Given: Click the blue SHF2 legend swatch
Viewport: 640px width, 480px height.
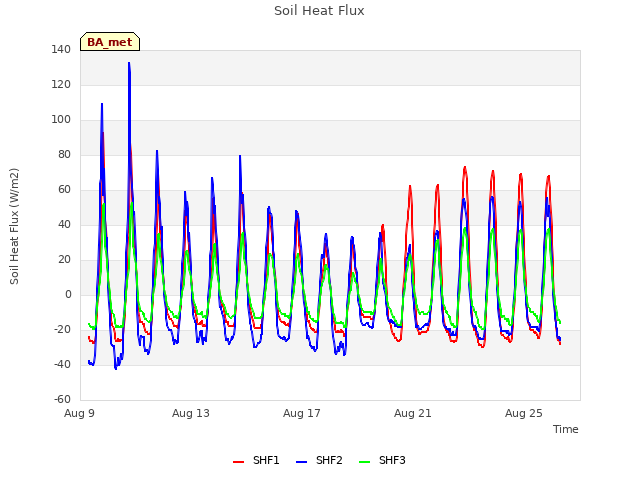Looking at the screenshot, I should coord(301,461).
